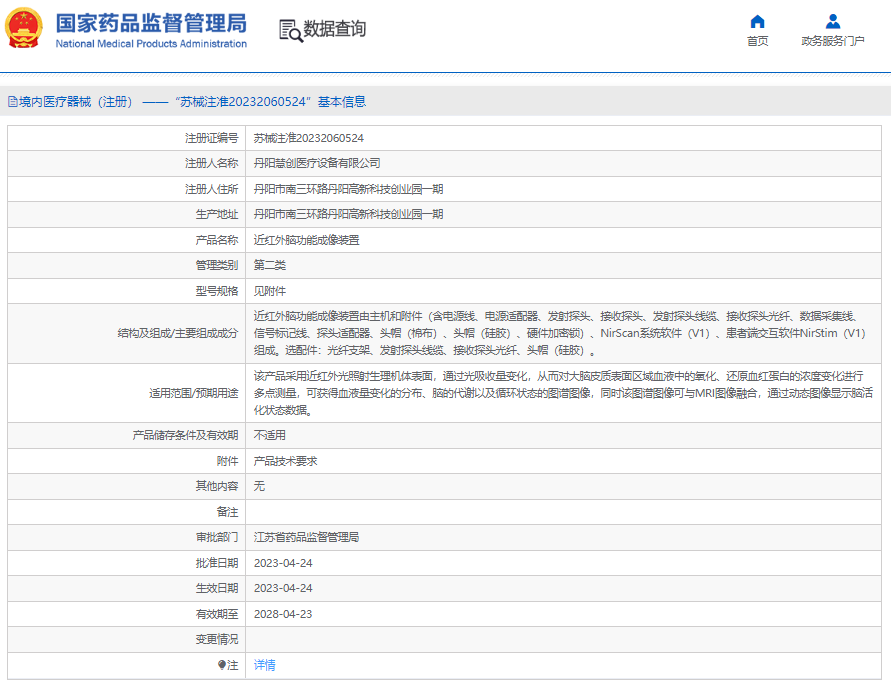Screen dimensions: 891x686
Task: Click the 备注 label
Action: tap(227, 512)
